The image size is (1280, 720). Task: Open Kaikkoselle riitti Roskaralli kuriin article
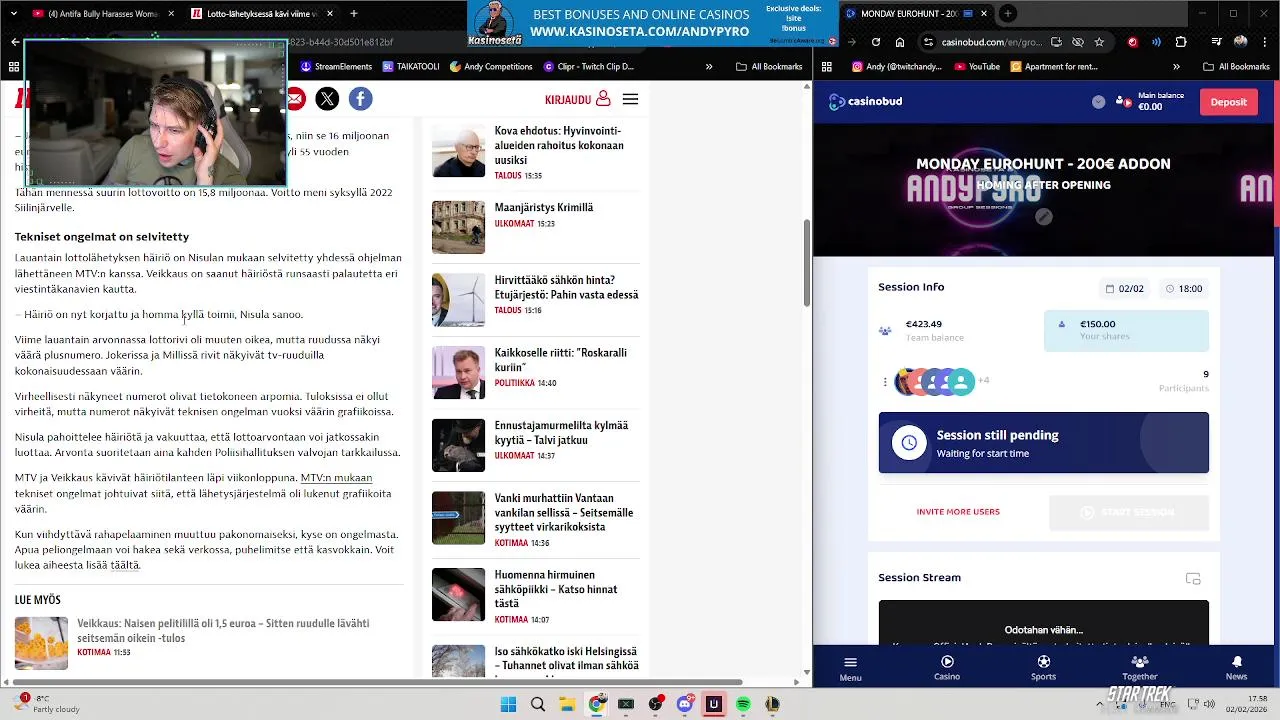point(560,360)
